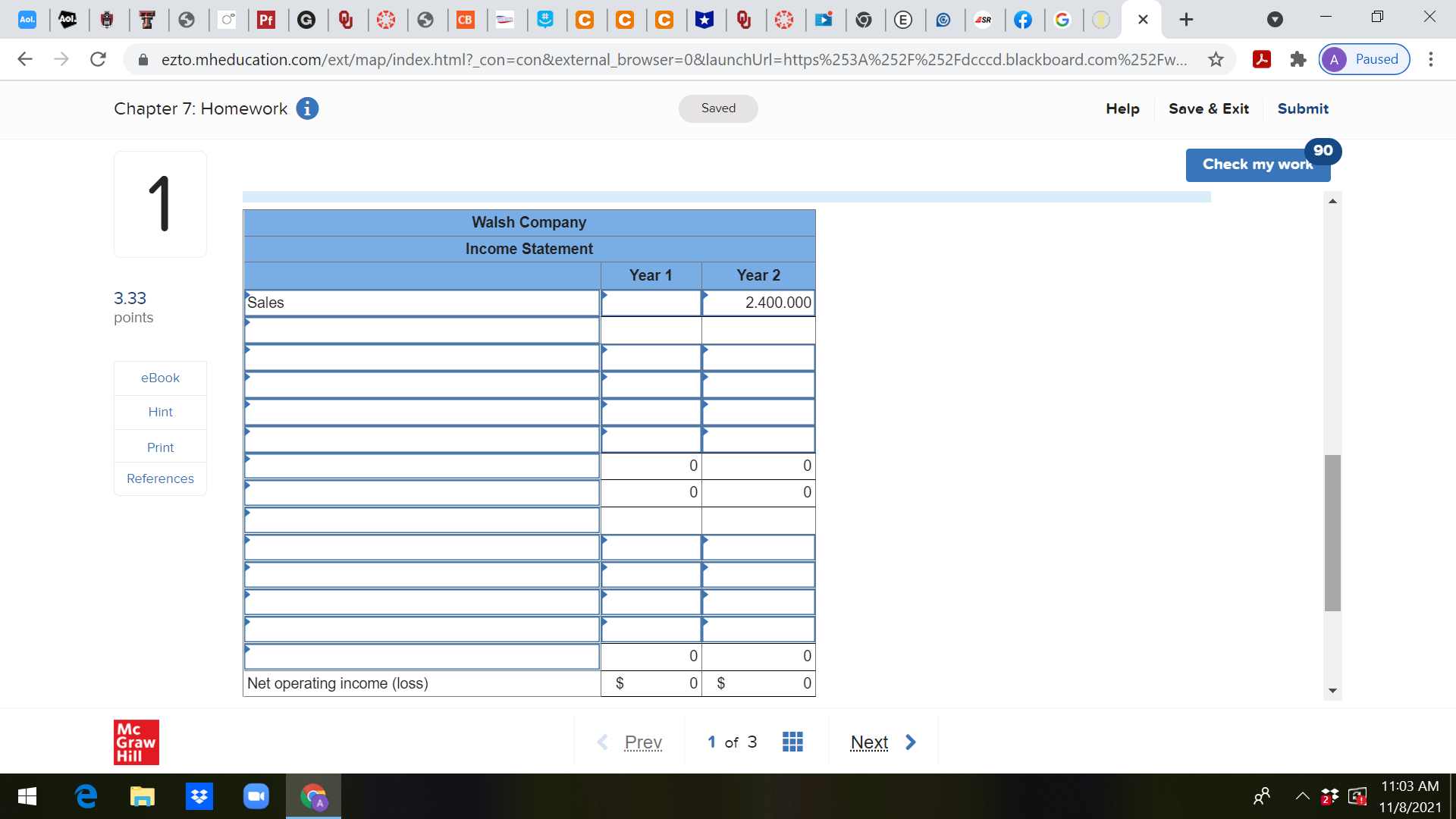The height and width of the screenshot is (819, 1456).
Task: Open the Facebook bookmark
Action: [x=1024, y=20]
